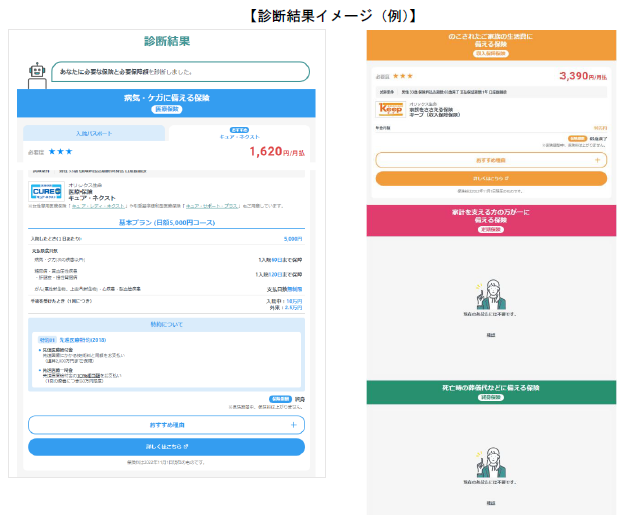Click the robot speech bubble message
The image size is (630, 524).
(x=180, y=72)
